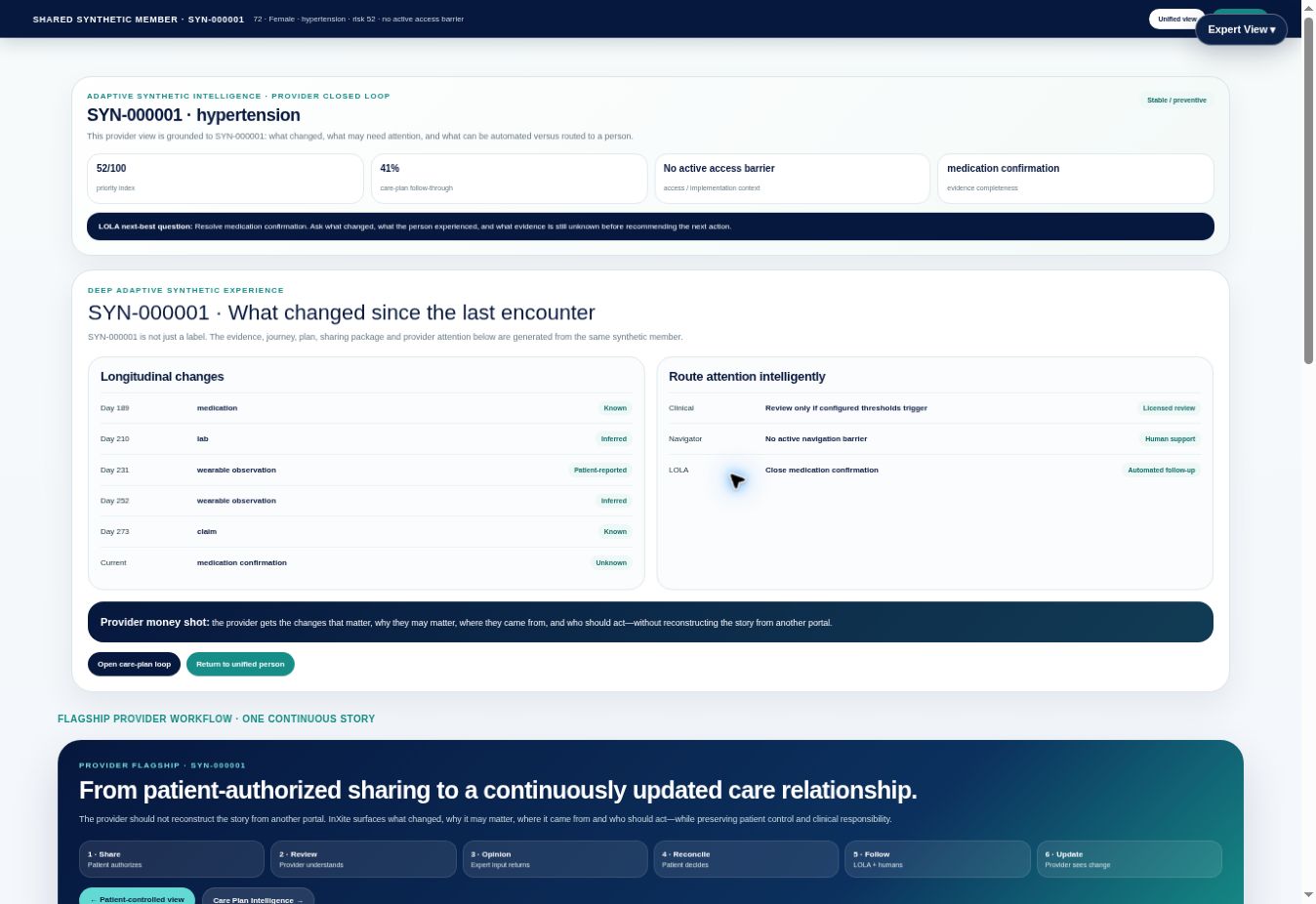Screen dimensions: 1316x904
Task: Click the partly hidden teal header button
Action: coord(1240,14)
